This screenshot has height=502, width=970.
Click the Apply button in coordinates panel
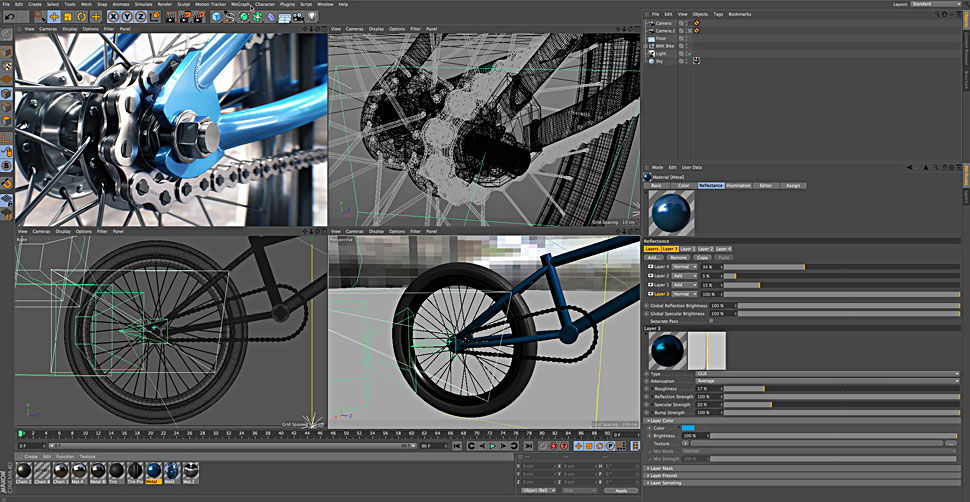click(620, 490)
